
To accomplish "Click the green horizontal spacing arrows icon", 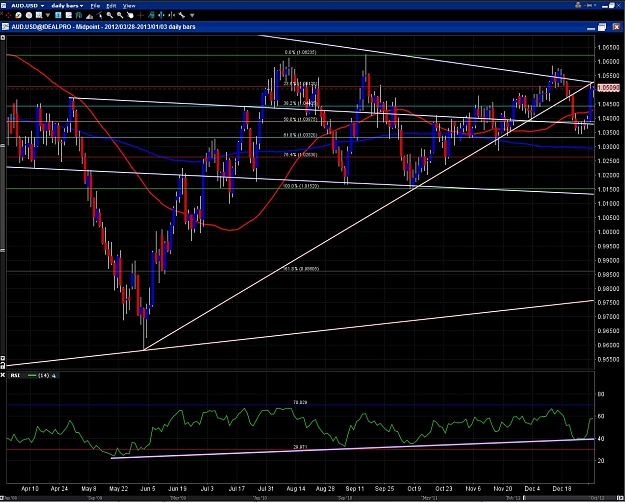I will 172,15.
